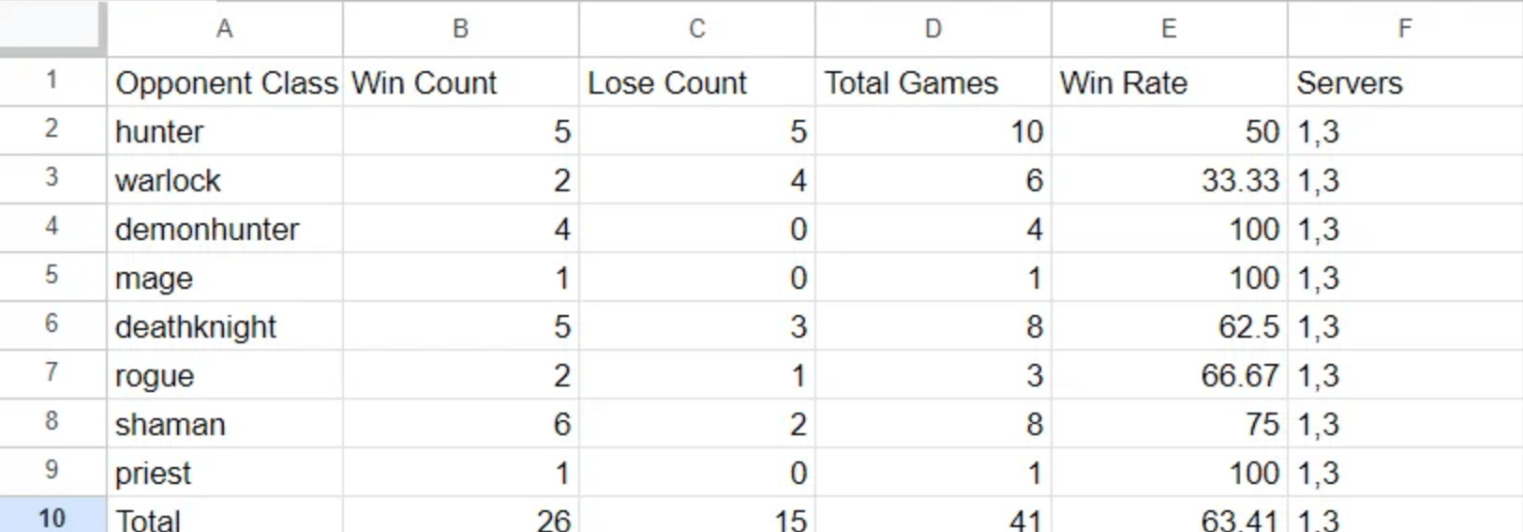Image resolution: width=1523 pixels, height=532 pixels.
Task: Select the hunter Total Games cell
Action: (932, 132)
